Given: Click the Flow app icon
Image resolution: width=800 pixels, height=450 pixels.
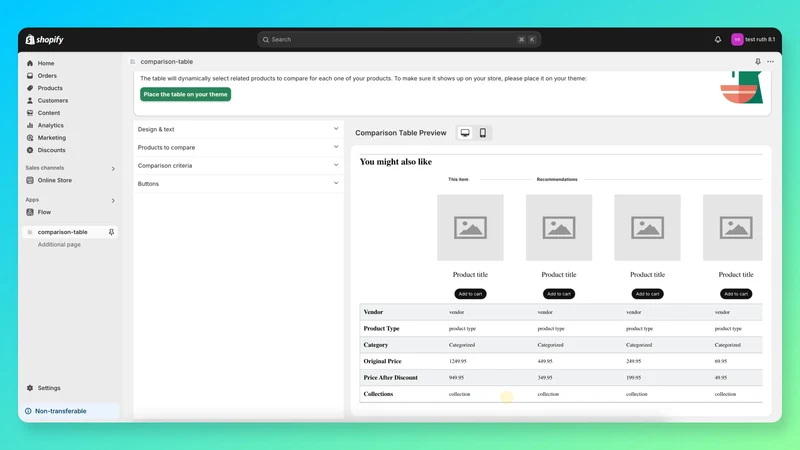Looking at the screenshot, I should coord(30,212).
